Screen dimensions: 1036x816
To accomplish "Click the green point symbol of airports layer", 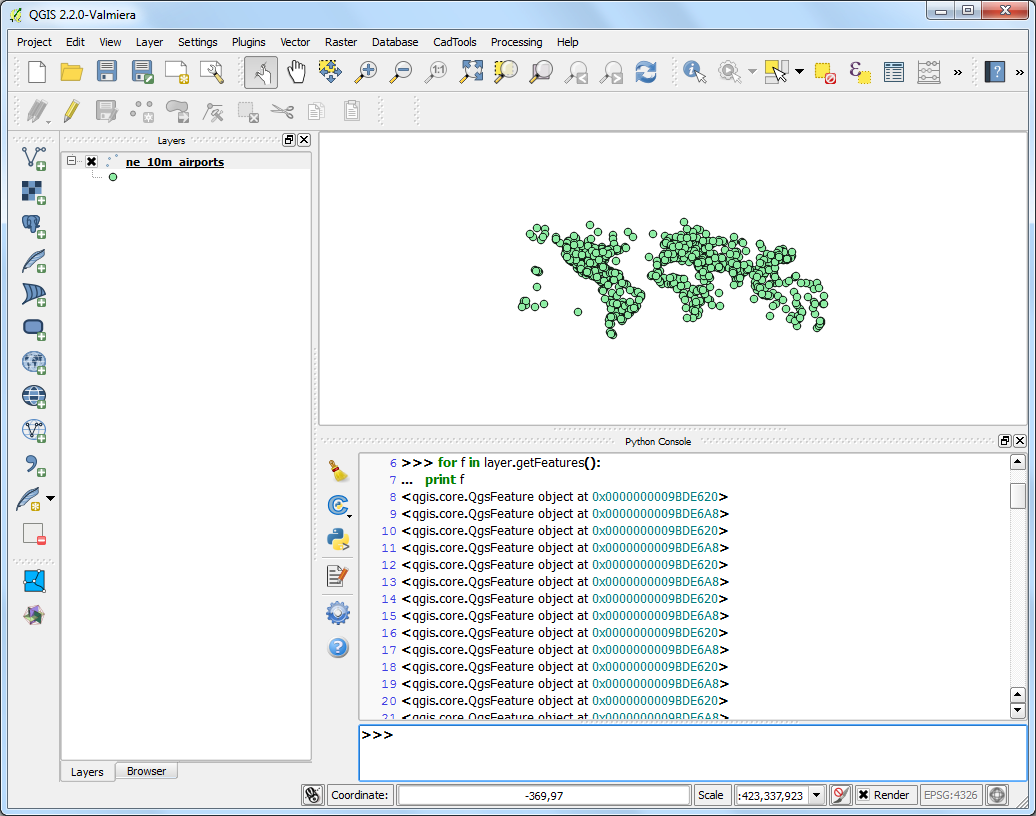I will (x=113, y=177).
